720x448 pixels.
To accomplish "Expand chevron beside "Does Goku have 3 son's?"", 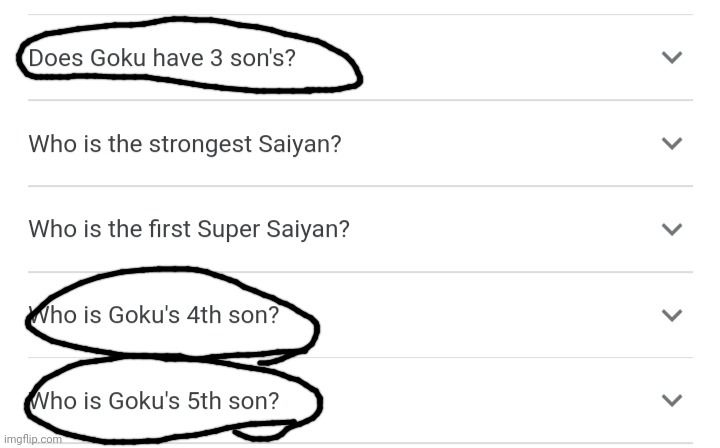I will click(x=672, y=57).
